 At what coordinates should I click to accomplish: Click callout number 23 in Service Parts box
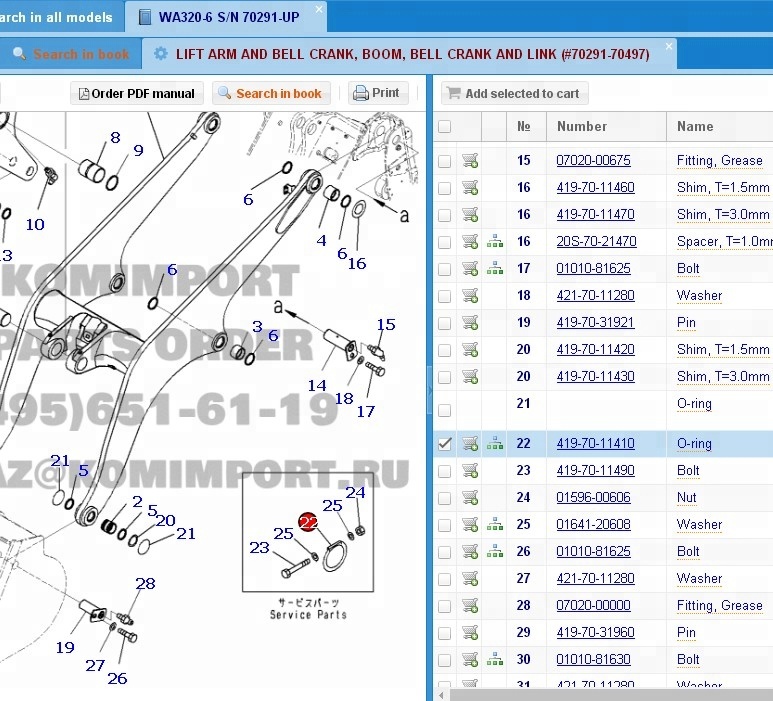[x=259, y=547]
